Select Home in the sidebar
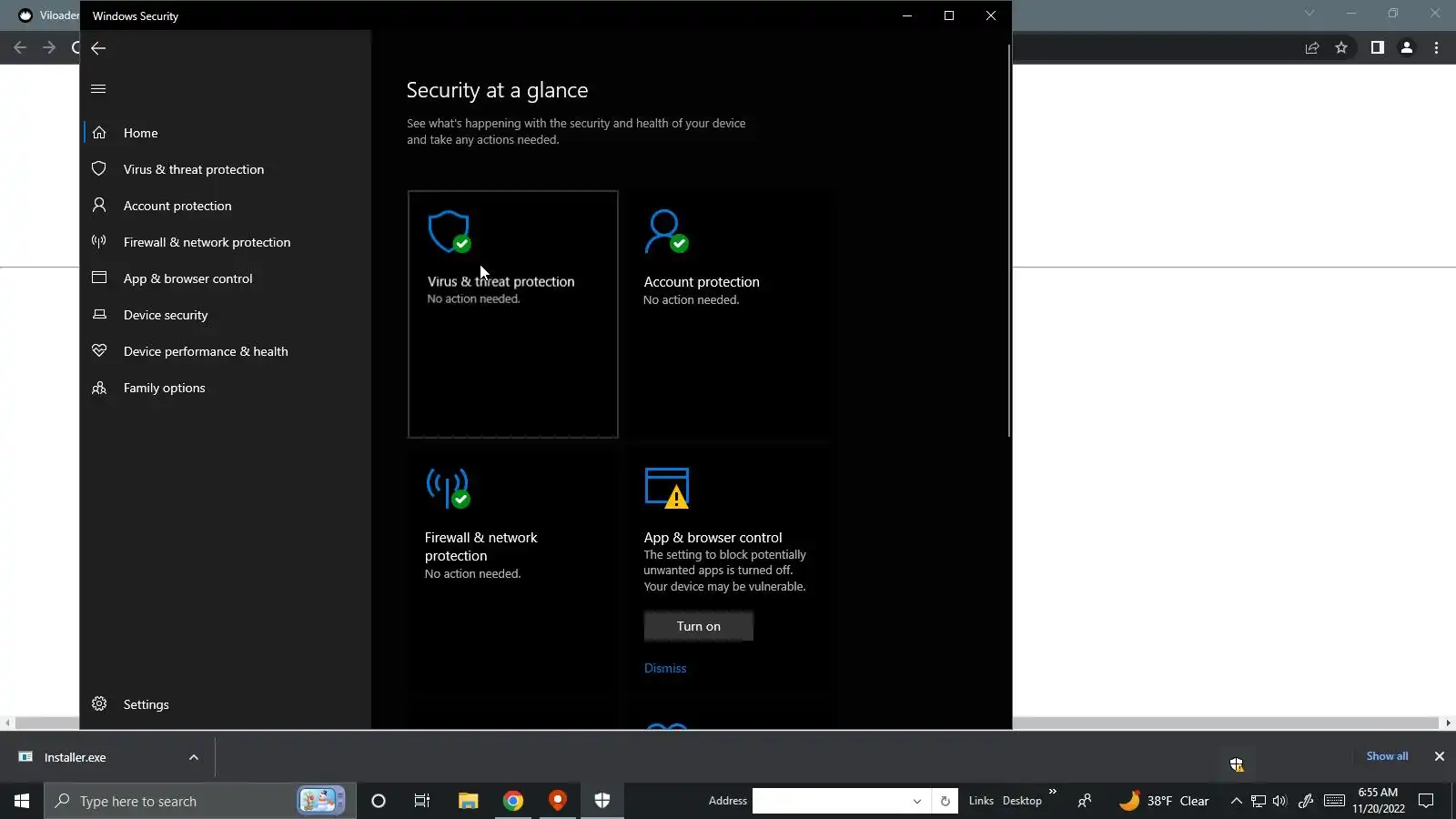Image resolution: width=1456 pixels, height=819 pixels. click(227, 133)
